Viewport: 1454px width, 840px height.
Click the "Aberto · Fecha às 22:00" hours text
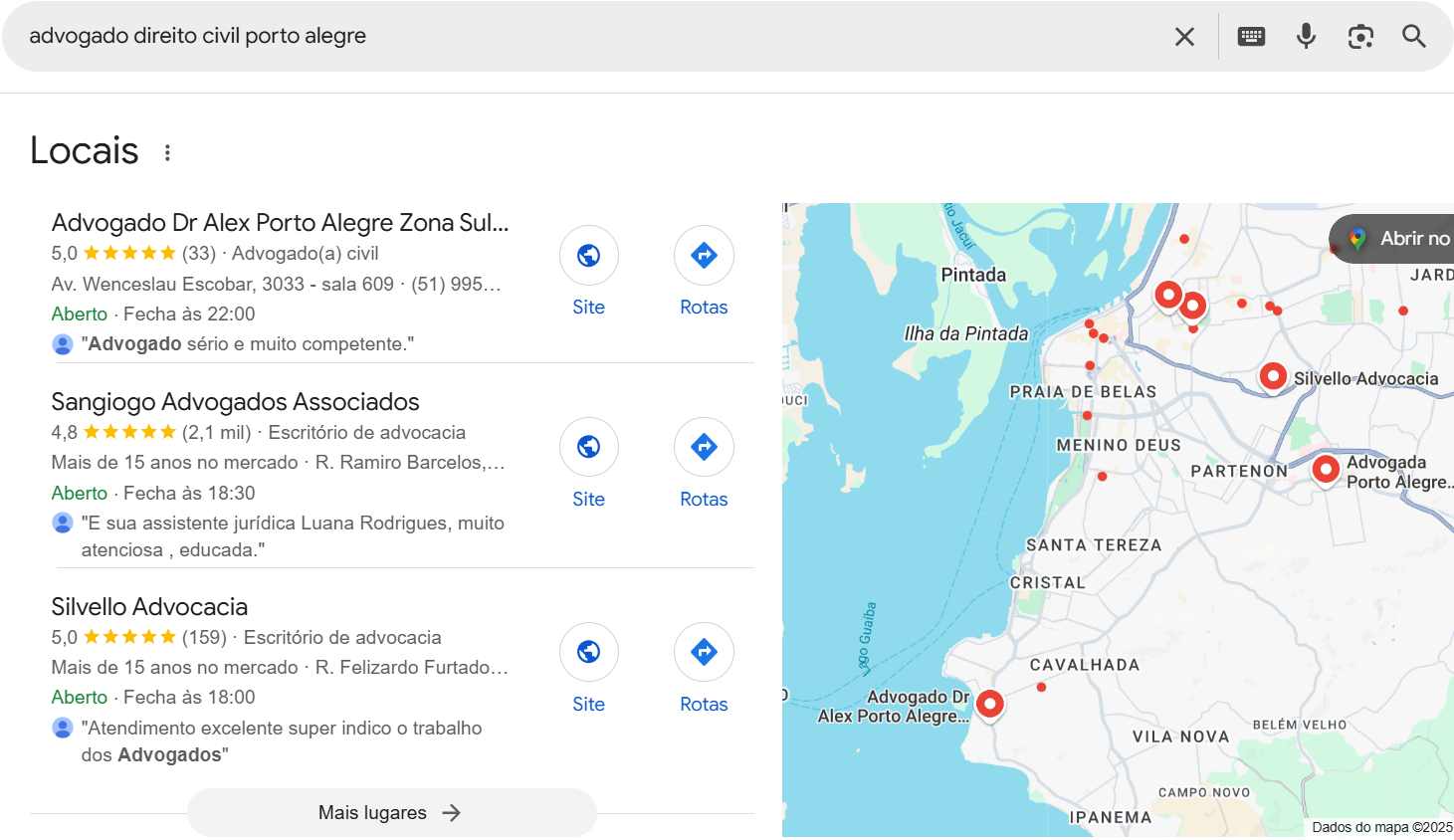point(153,315)
